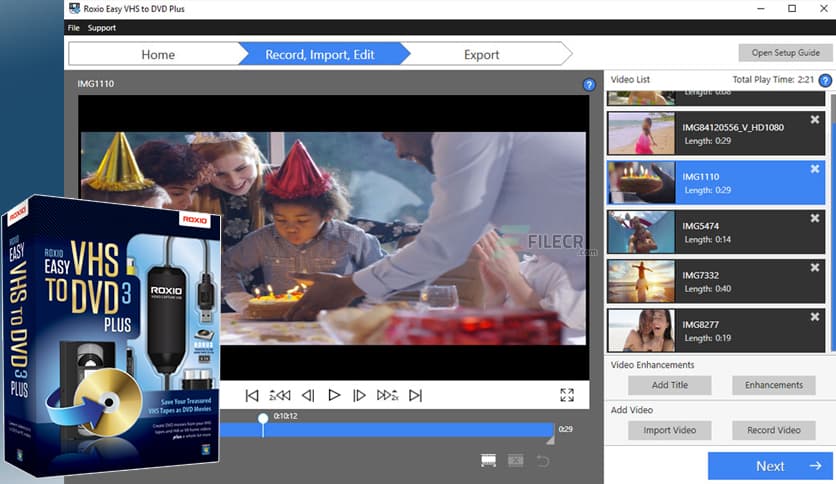Select IMG84120556_V_HD1080 beach thumbnail
The height and width of the screenshot is (484, 836).
641,133
